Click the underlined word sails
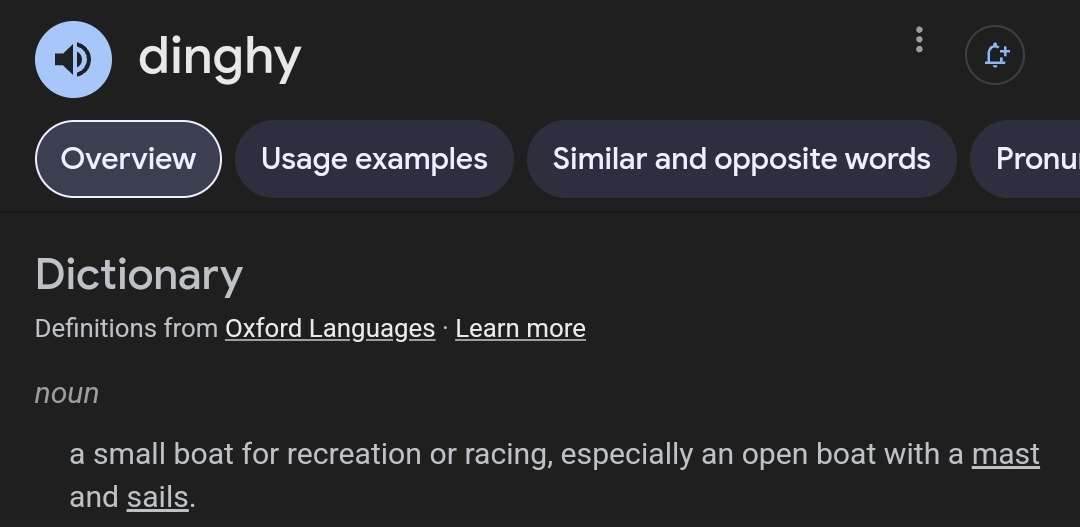 (x=158, y=497)
